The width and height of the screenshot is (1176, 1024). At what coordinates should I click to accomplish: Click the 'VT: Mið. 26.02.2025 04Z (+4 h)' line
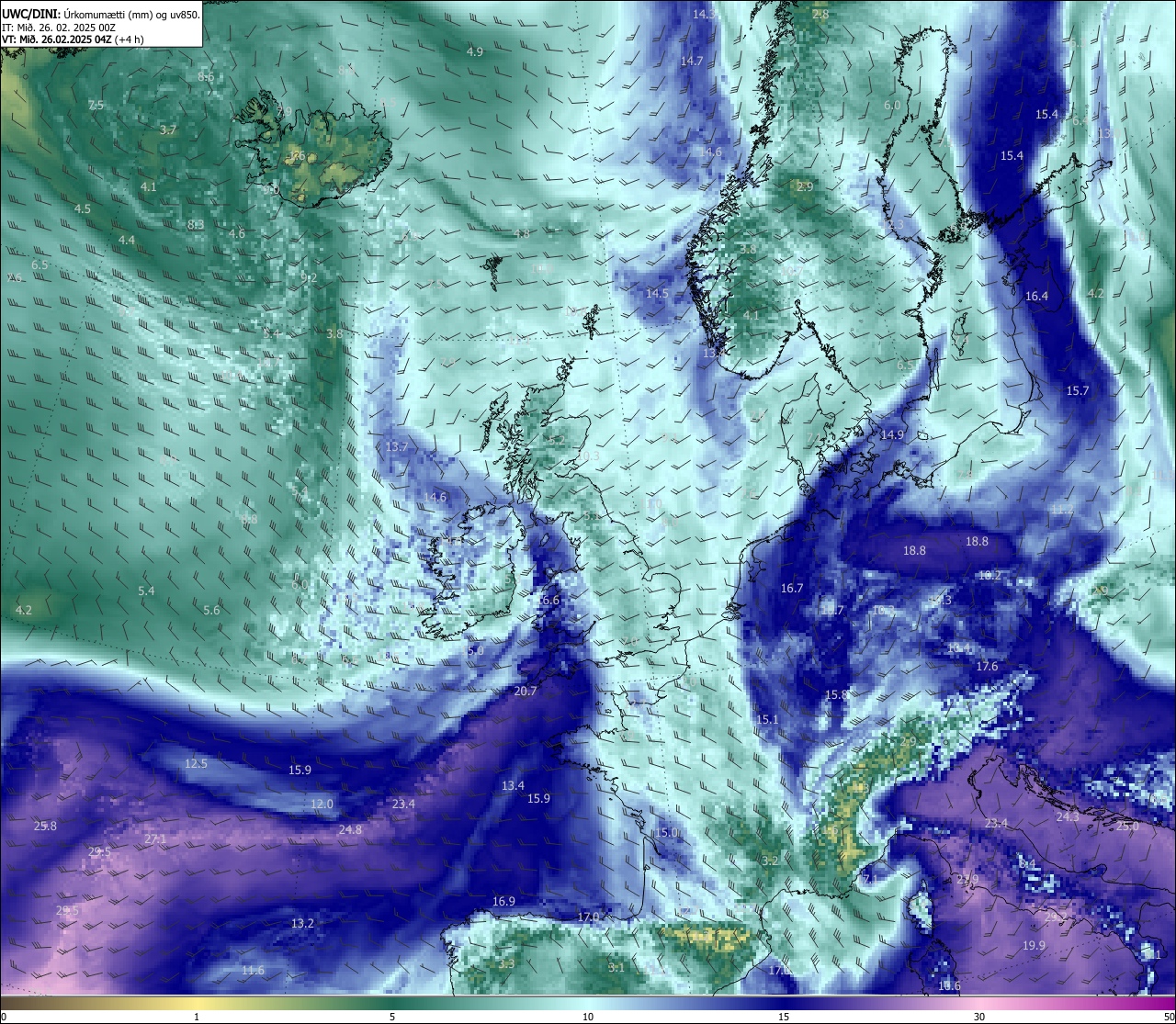(x=73, y=39)
